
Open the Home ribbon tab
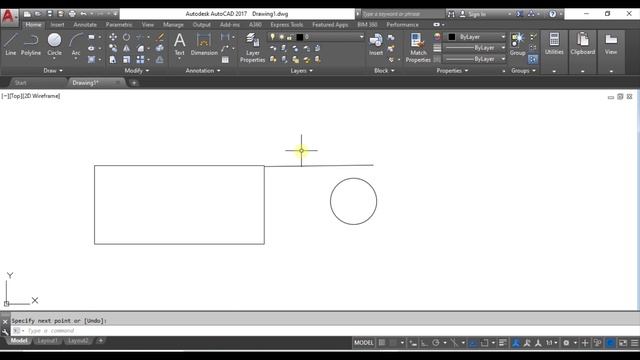[x=33, y=24]
